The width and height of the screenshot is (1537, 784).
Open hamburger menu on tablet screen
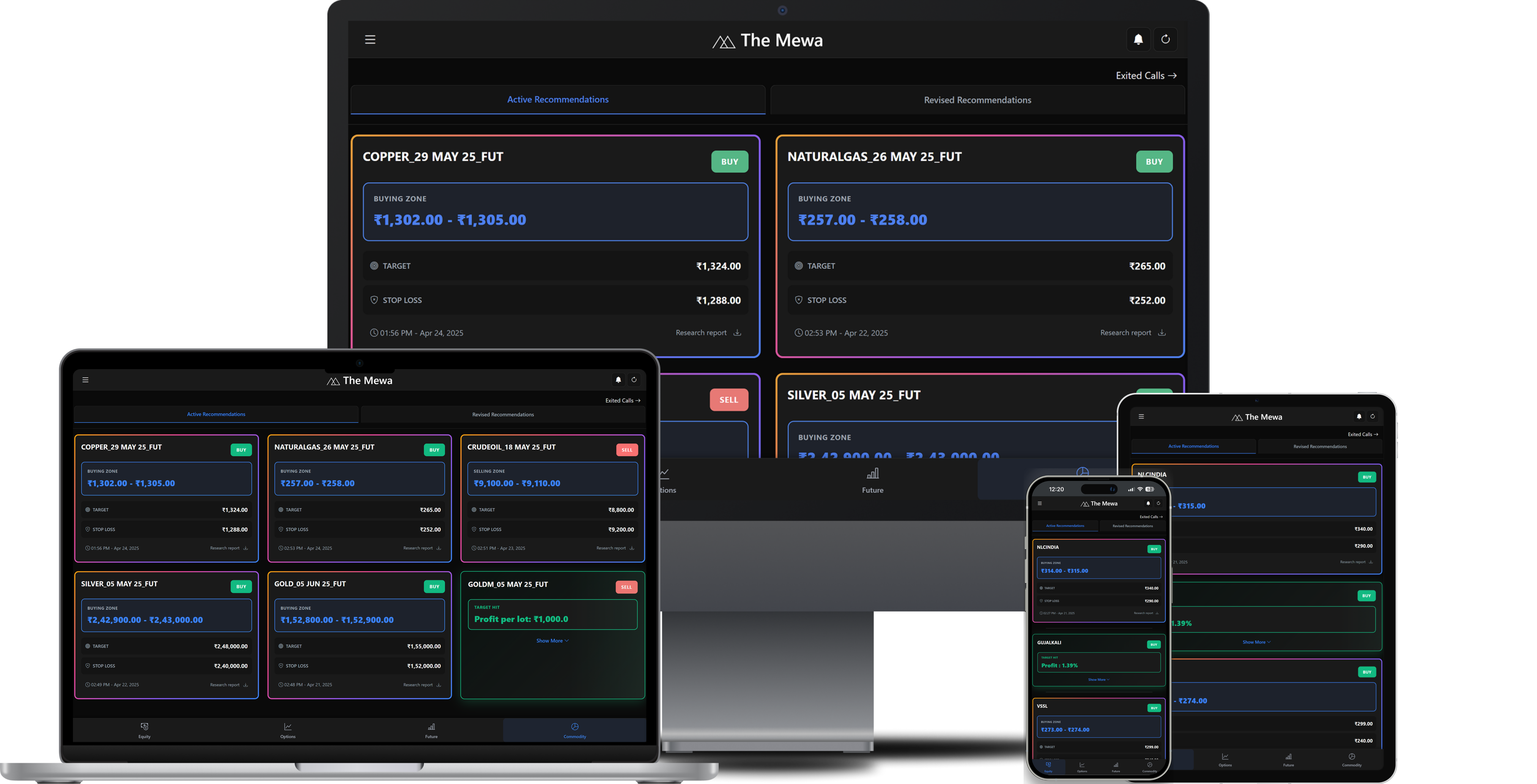click(1141, 416)
